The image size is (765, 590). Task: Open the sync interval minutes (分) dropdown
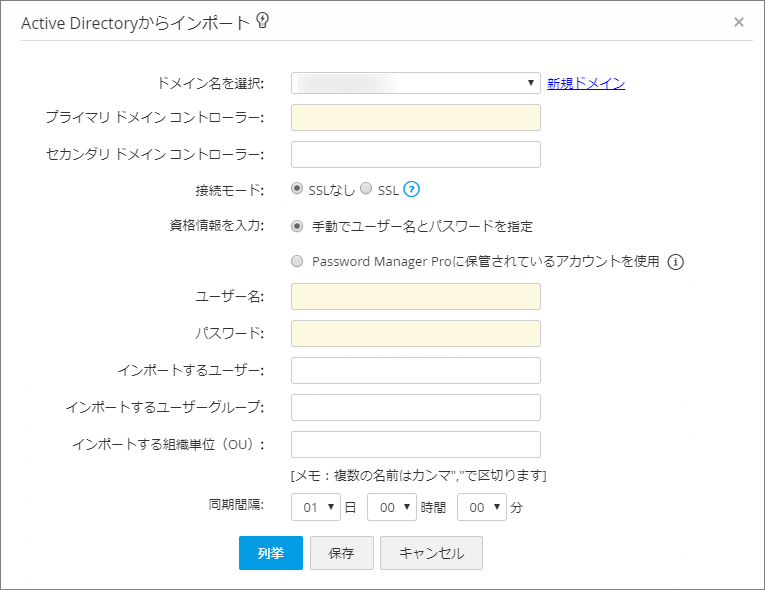(x=482, y=507)
